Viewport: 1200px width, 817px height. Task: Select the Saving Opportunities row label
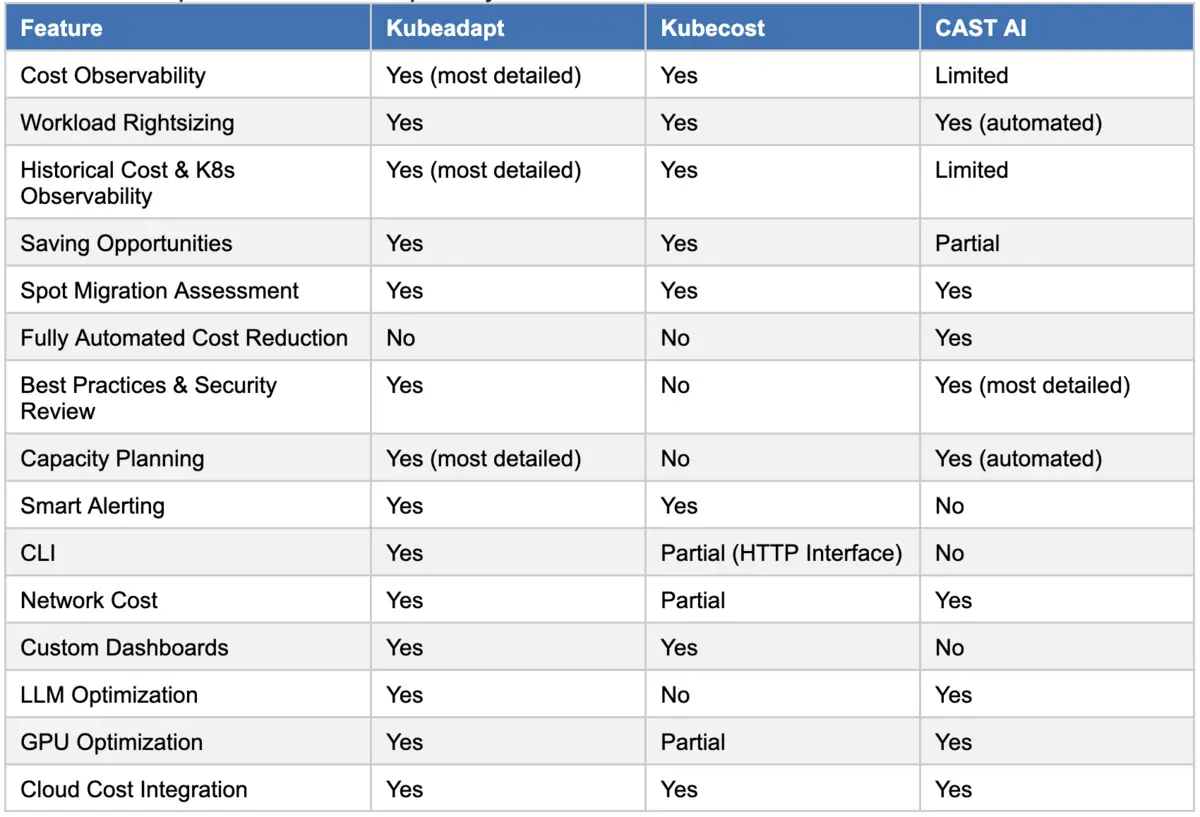click(126, 244)
